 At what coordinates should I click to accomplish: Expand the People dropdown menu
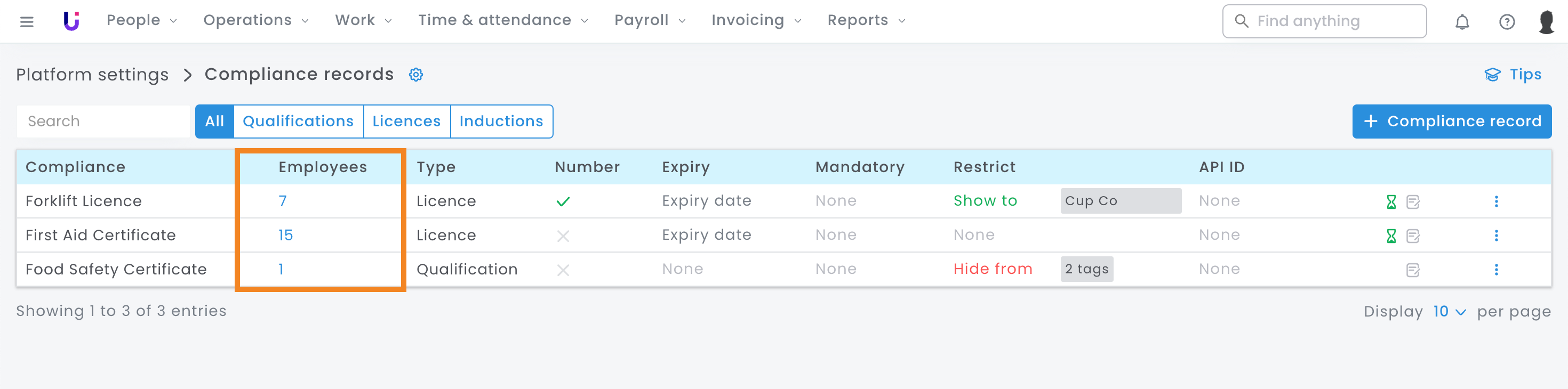pos(141,21)
